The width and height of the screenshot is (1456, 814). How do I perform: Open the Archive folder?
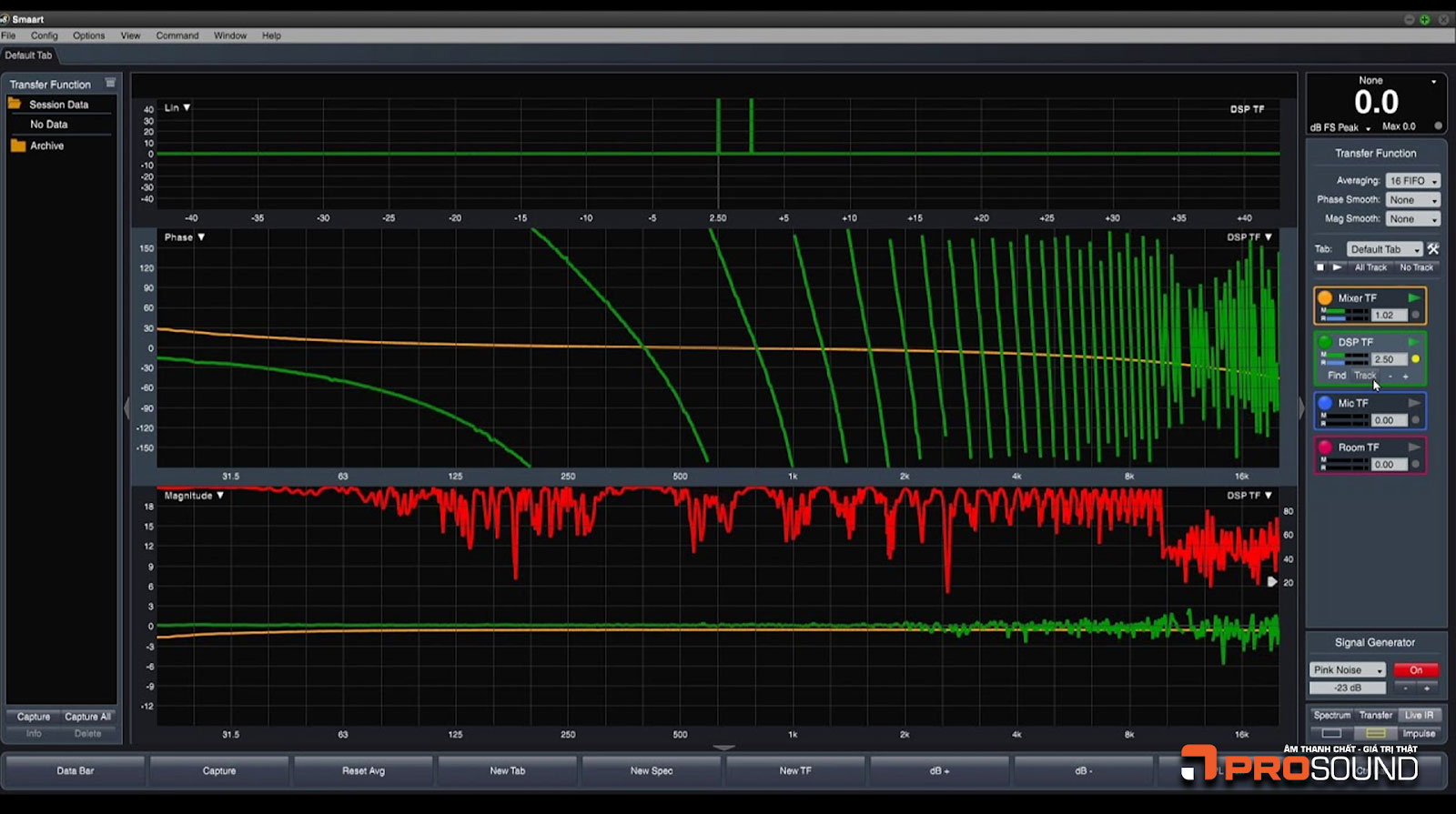(46, 146)
